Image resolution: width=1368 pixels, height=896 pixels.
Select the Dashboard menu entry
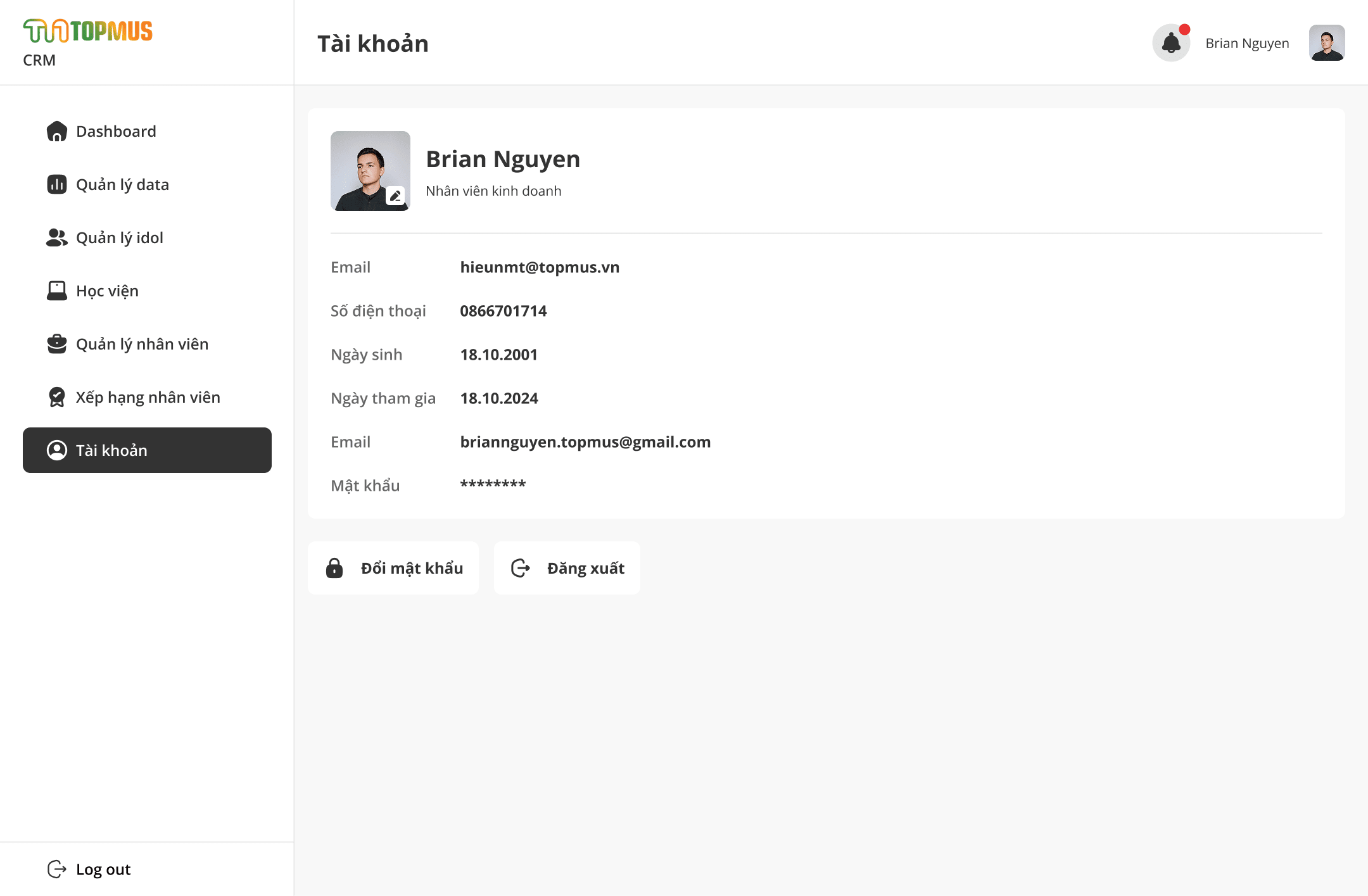pos(116,131)
